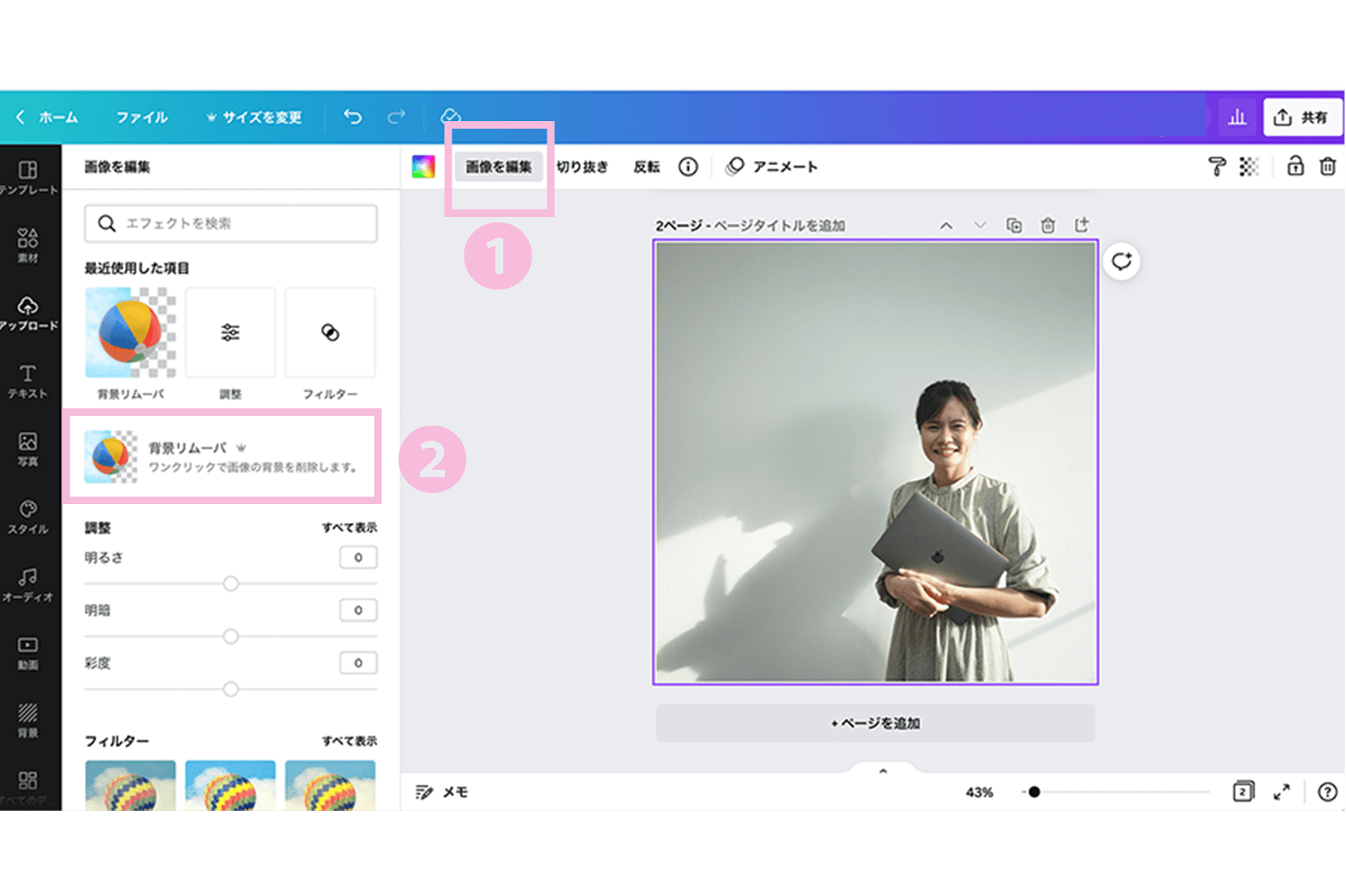Screen dimensions: 1346x896
Task: Toggle the lock icon in toolbar
Action: (1295, 166)
